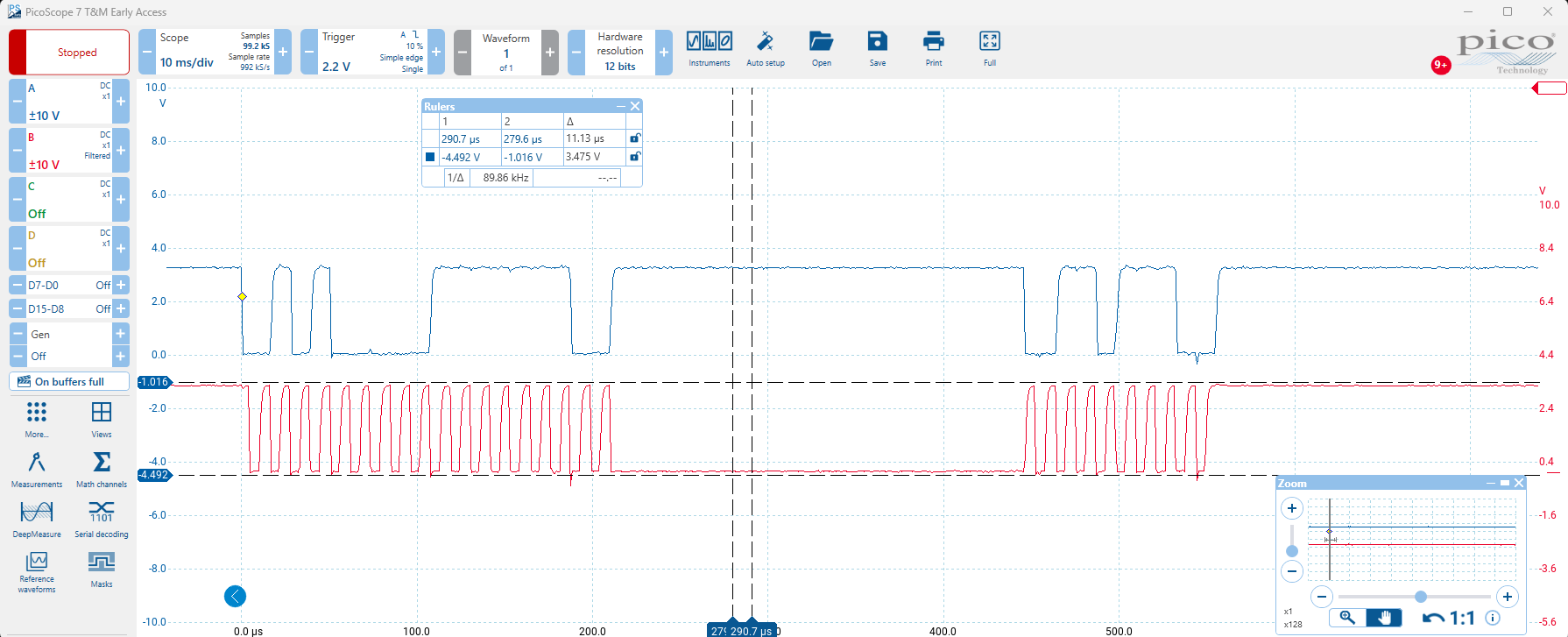Decrease channel B voltage range

[18, 150]
